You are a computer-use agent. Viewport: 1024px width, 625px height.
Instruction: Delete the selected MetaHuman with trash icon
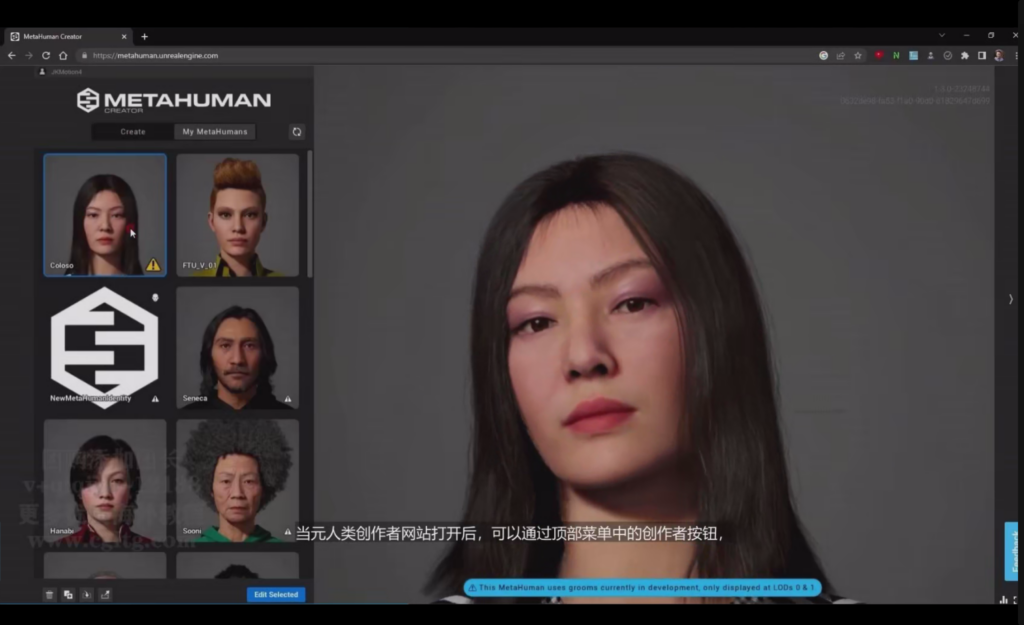[x=49, y=594]
